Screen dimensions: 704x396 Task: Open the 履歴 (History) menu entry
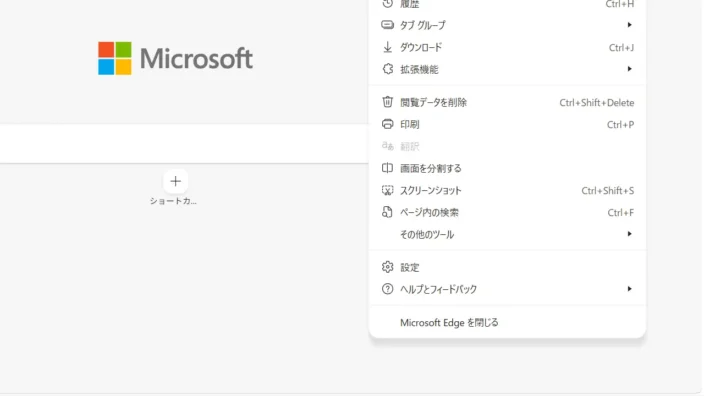point(507,4)
